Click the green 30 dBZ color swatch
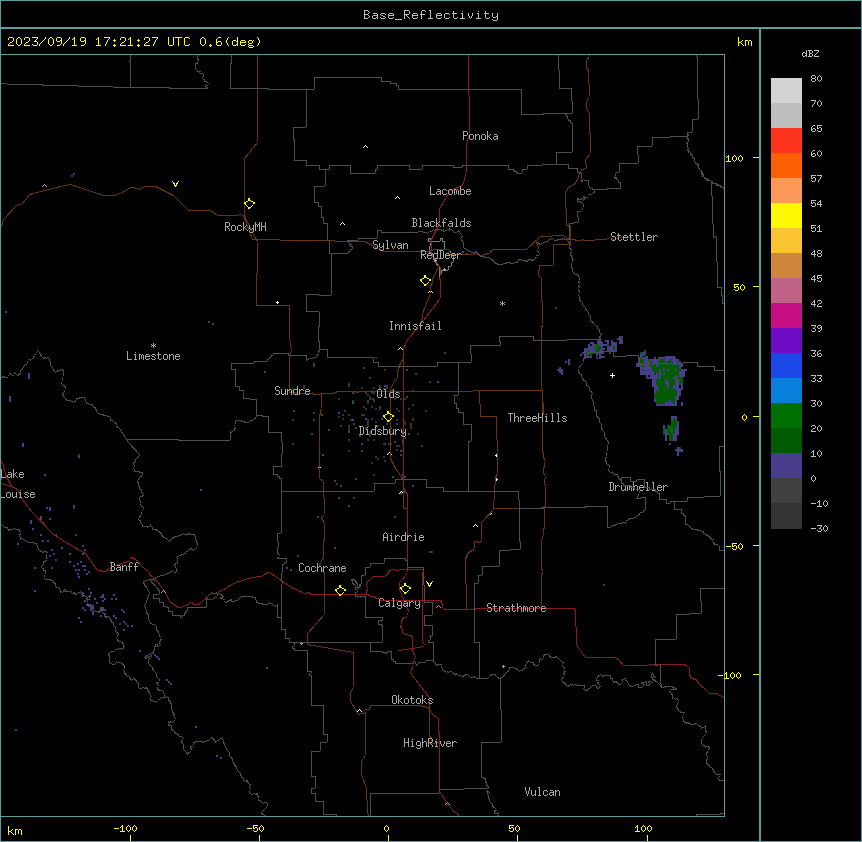 [786, 416]
